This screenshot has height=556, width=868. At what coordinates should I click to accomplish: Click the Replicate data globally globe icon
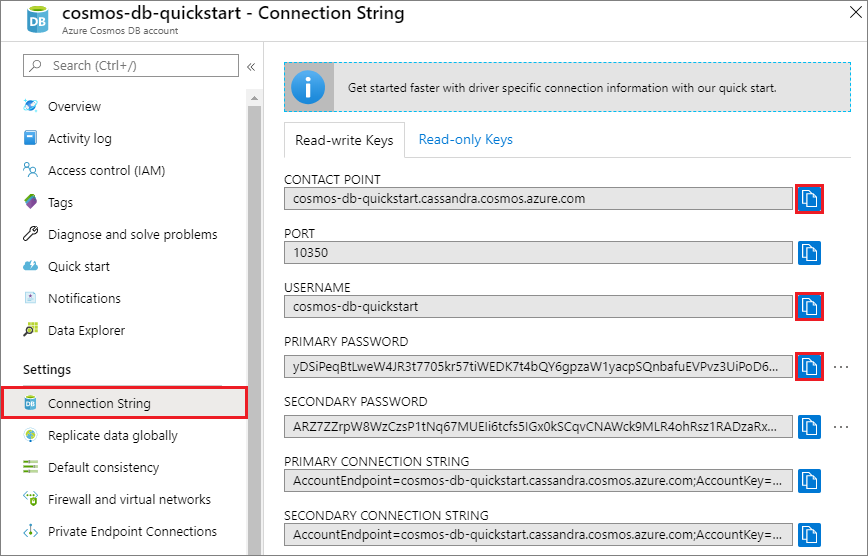30,435
